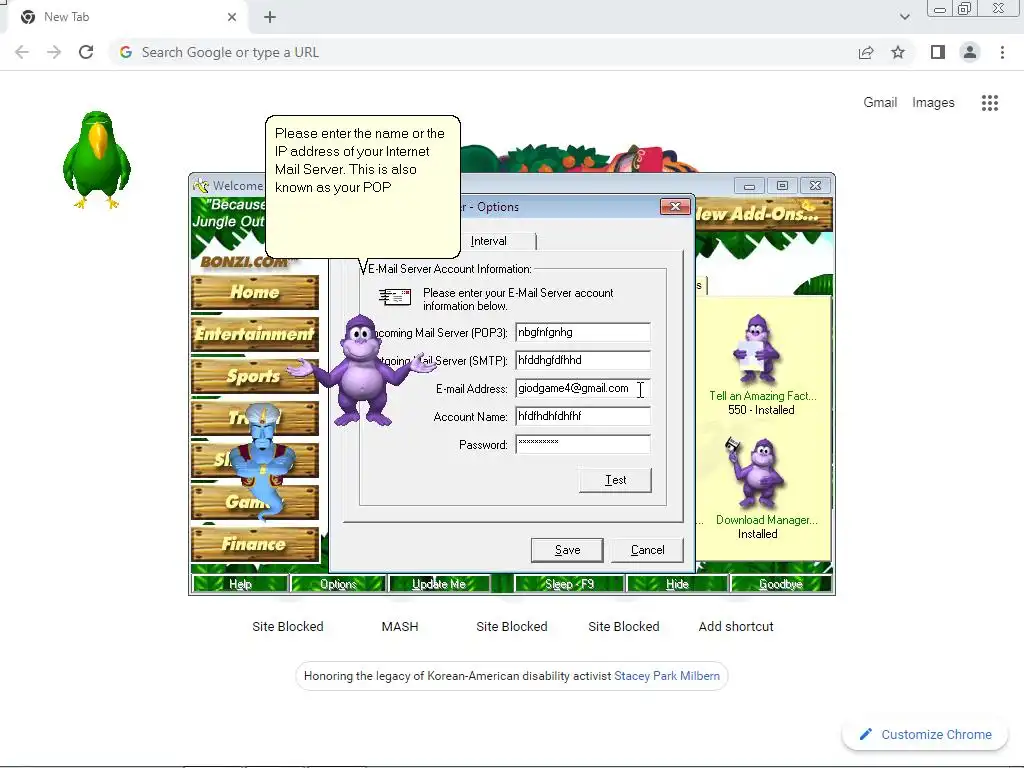This screenshot has height=768, width=1024.
Task: Click the Goodbye button
Action: (x=781, y=584)
